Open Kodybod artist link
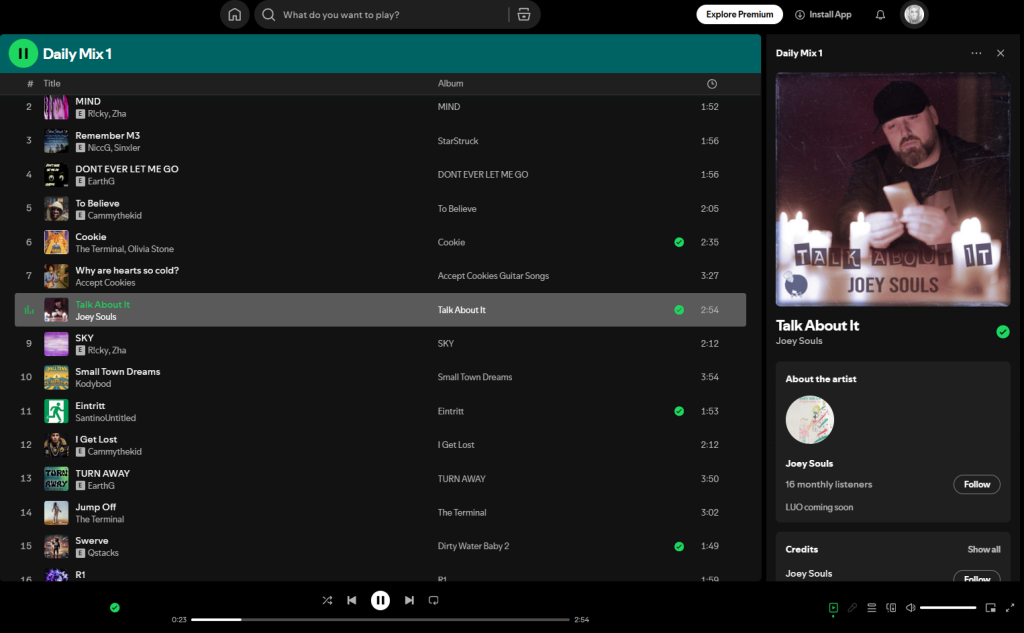 point(93,384)
